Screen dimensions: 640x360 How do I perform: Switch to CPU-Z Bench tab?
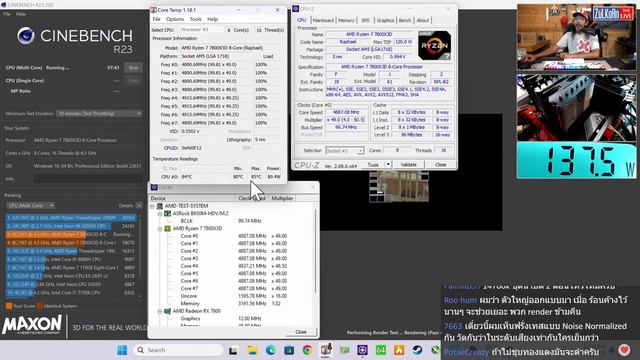point(404,20)
